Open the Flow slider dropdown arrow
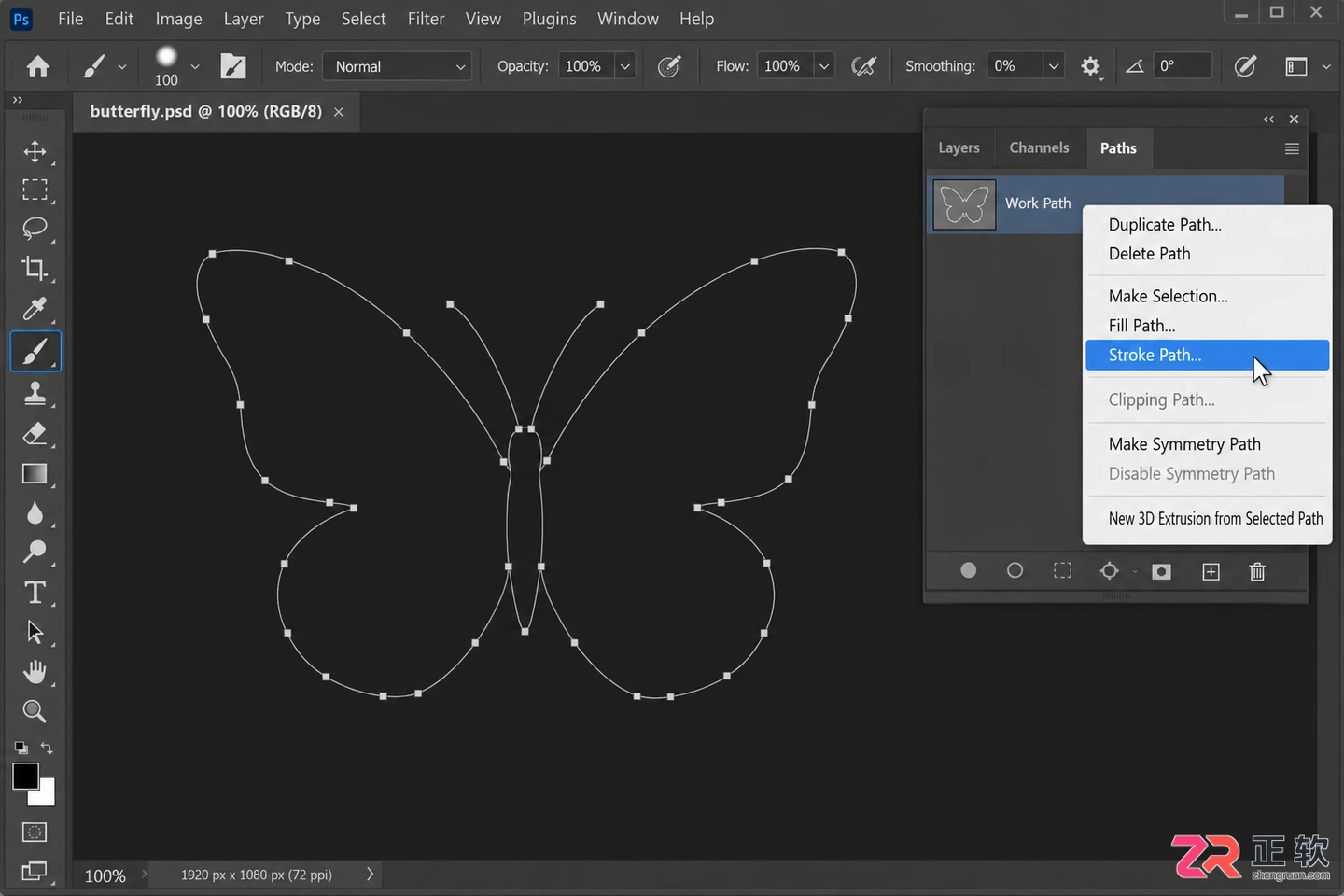The image size is (1344, 896). point(824,66)
